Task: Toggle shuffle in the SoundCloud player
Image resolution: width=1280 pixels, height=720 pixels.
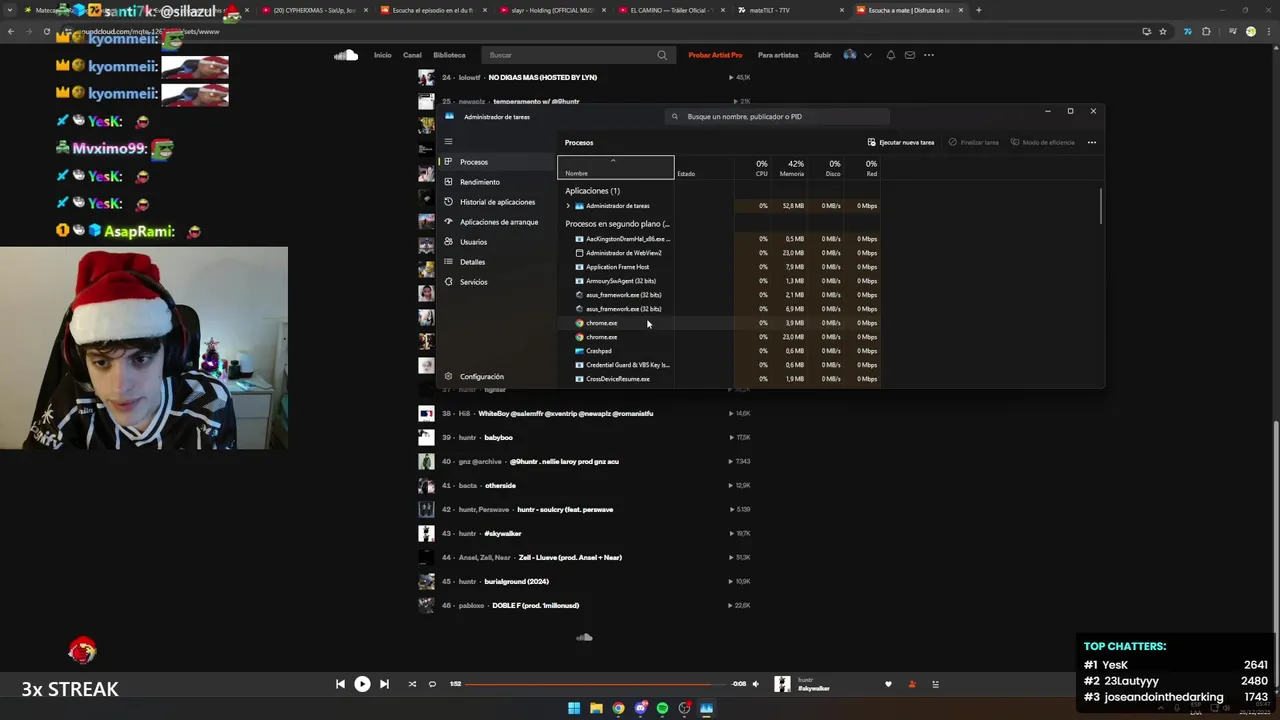Action: click(x=412, y=684)
